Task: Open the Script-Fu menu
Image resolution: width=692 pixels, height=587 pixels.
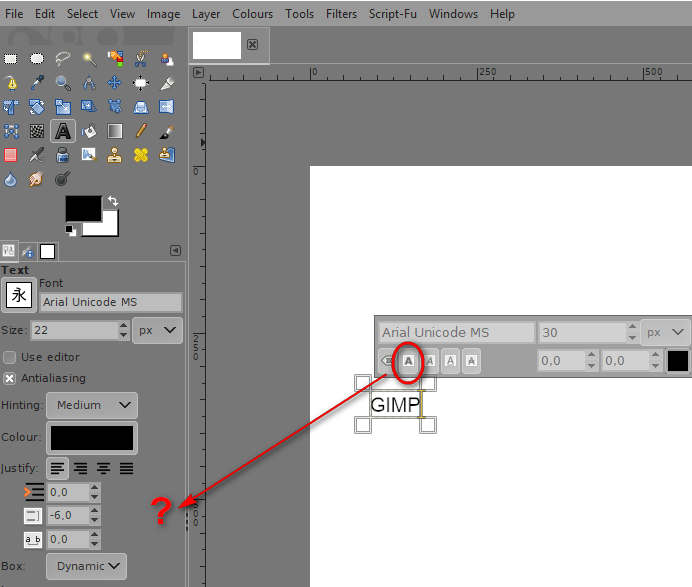Action: (393, 14)
